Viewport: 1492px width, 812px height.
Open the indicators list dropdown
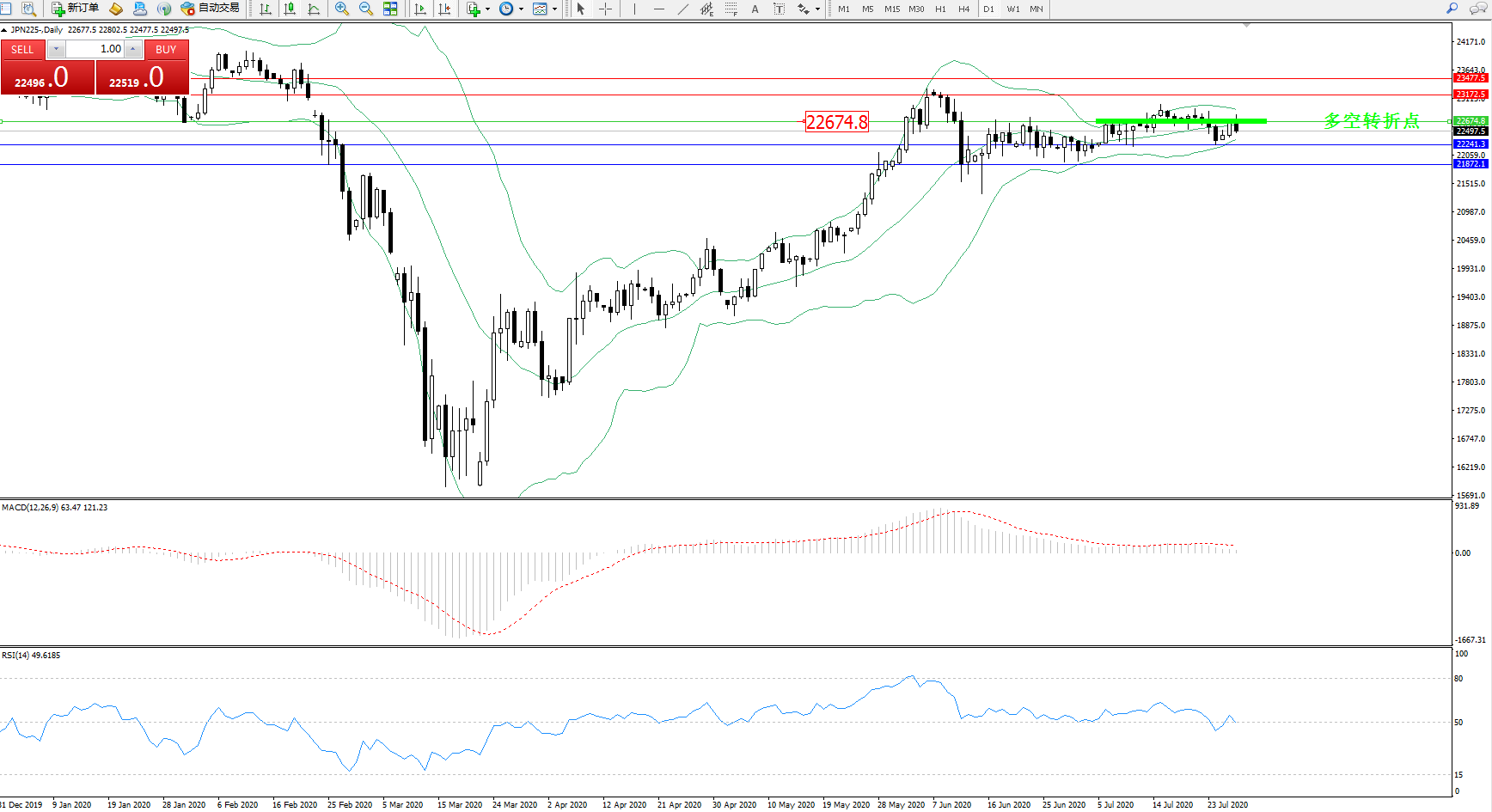[487, 9]
